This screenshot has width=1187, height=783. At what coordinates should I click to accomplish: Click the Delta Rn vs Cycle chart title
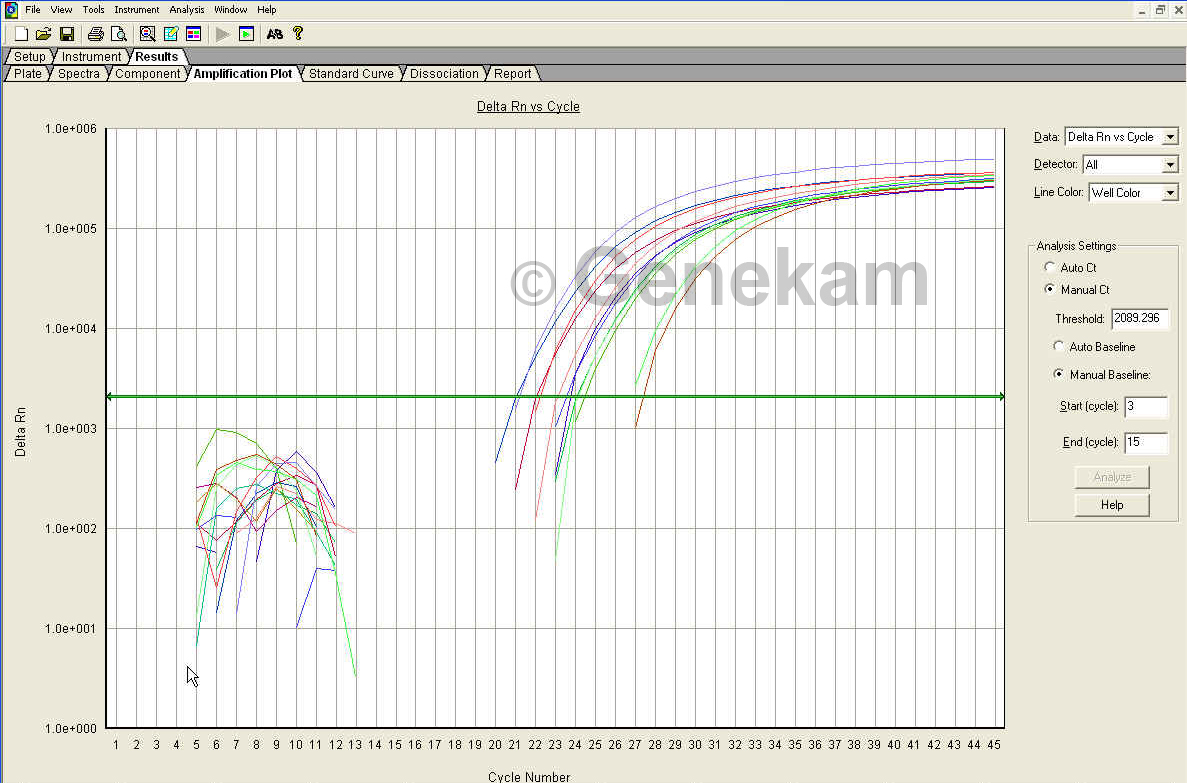[528, 107]
